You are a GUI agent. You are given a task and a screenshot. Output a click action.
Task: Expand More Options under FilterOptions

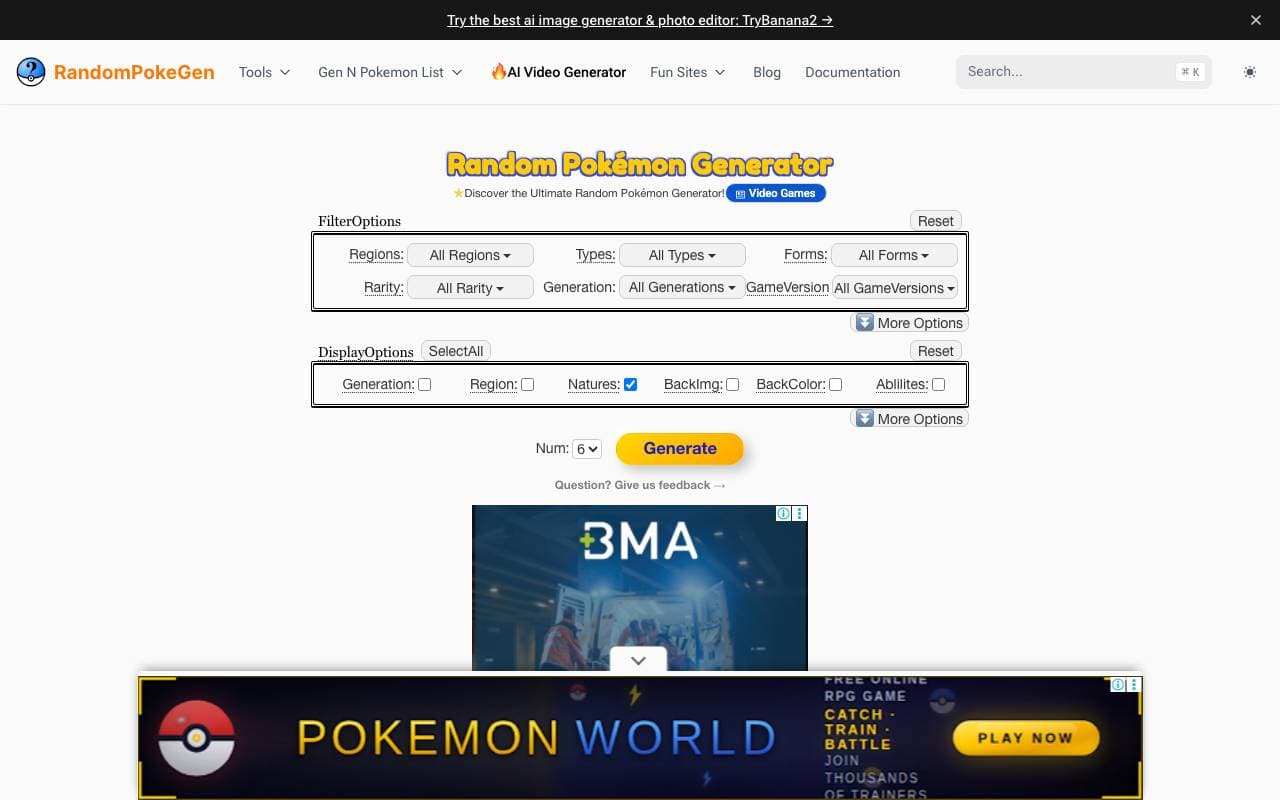(909, 323)
